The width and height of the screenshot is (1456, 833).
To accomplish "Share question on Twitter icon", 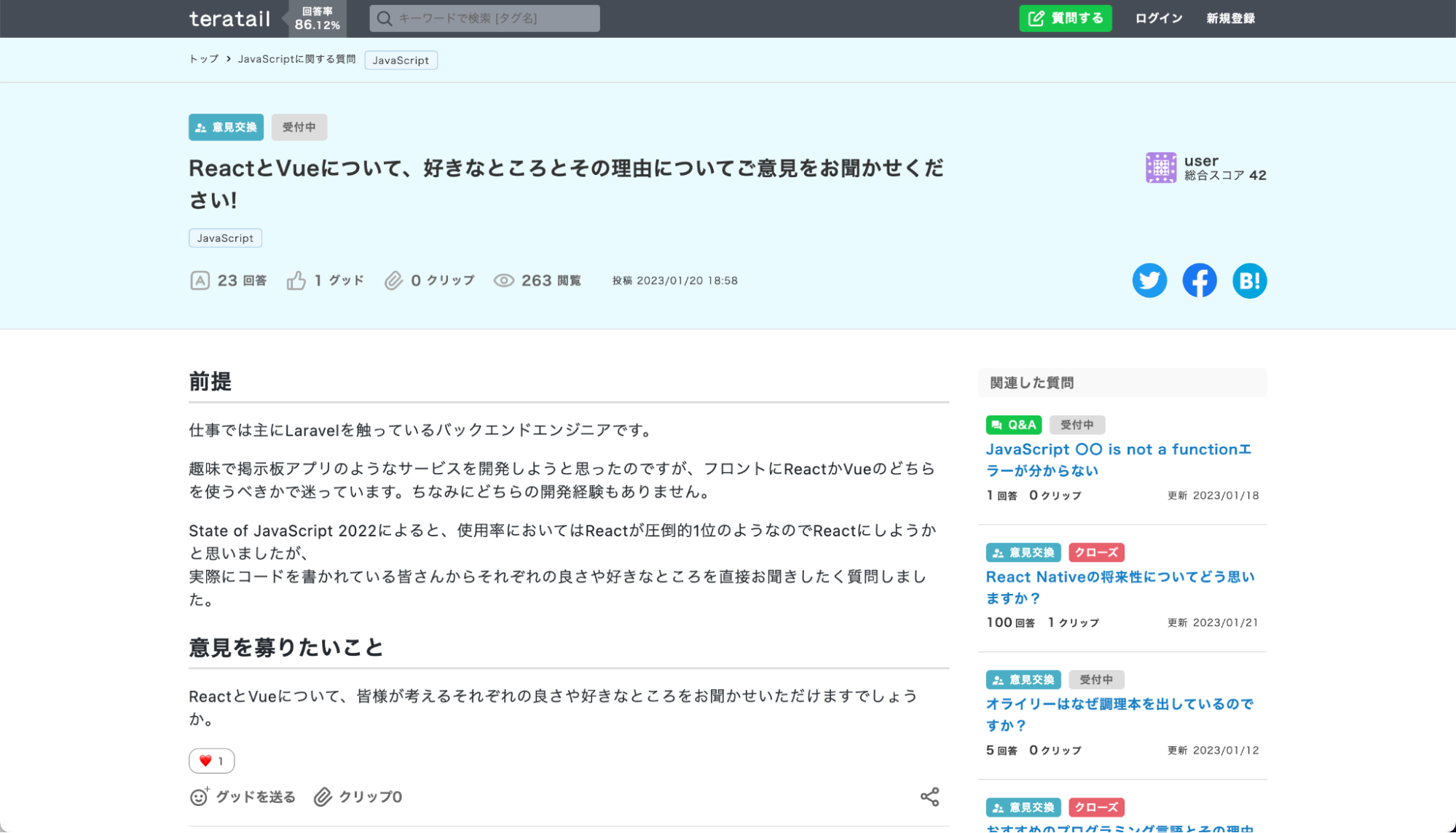I will pos(1149,281).
